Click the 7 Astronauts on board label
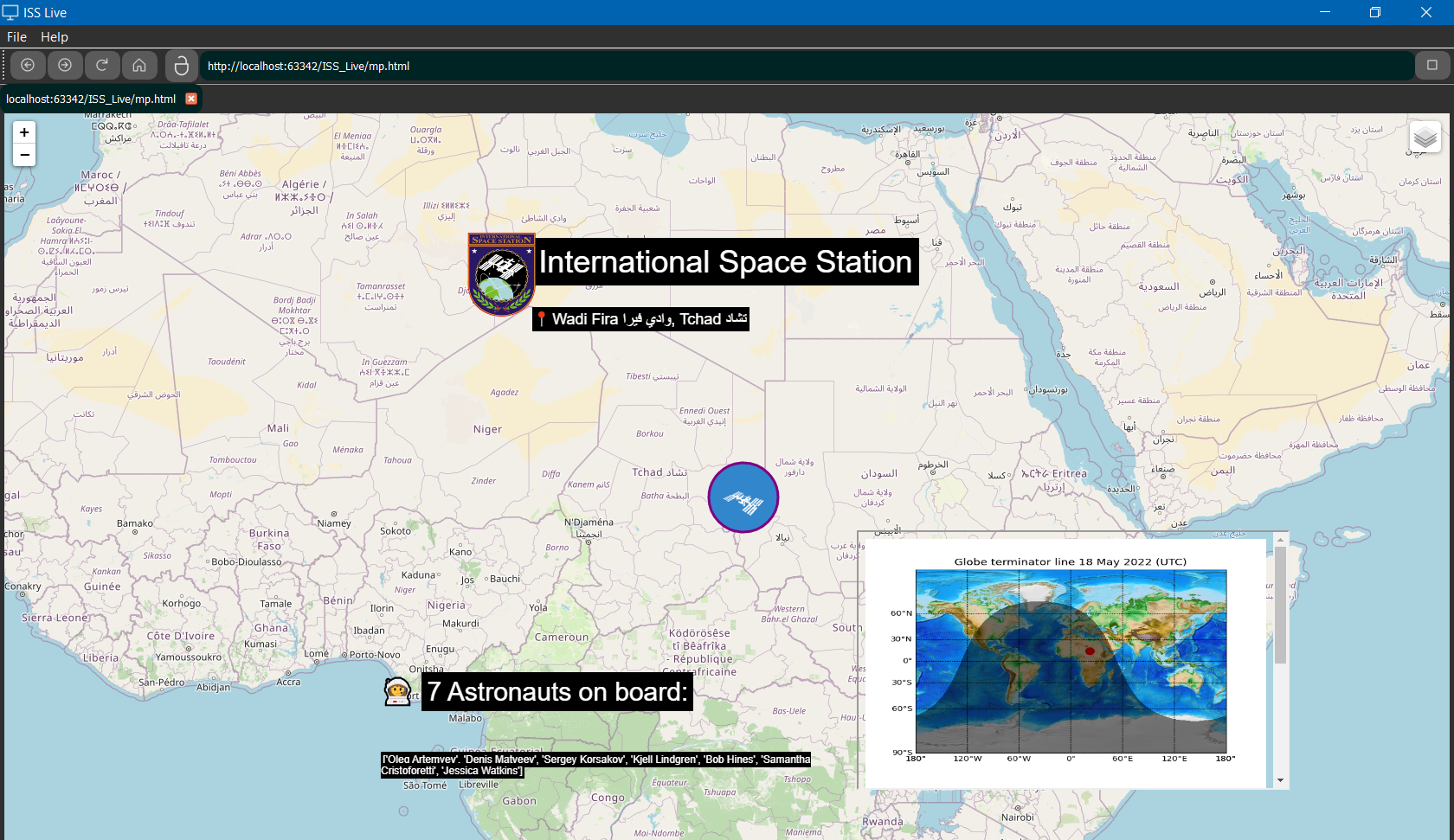This screenshot has height=840, width=1454. click(557, 692)
